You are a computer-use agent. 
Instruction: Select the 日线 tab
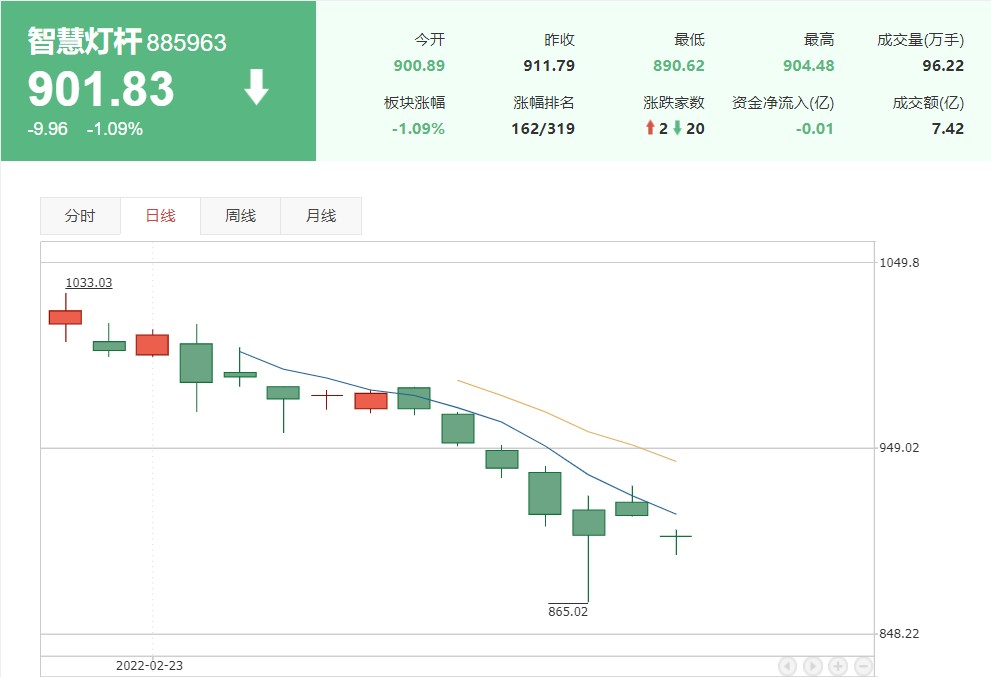(160, 216)
